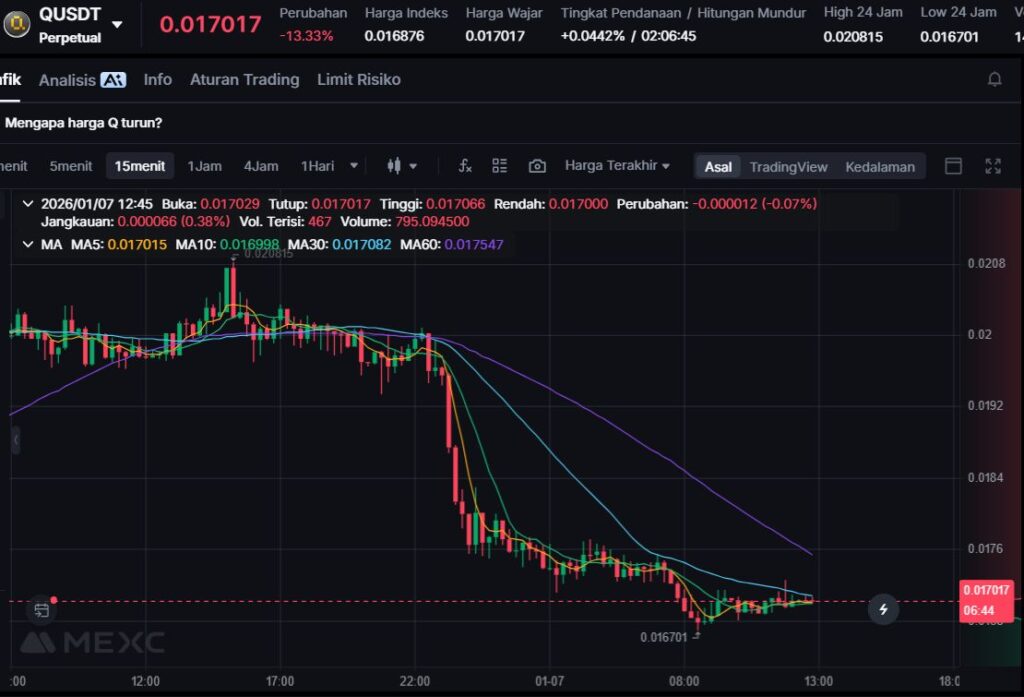Viewport: 1024px width, 697px height.
Task: Switch chart source to TradingView
Action: pyautogui.click(x=788, y=167)
